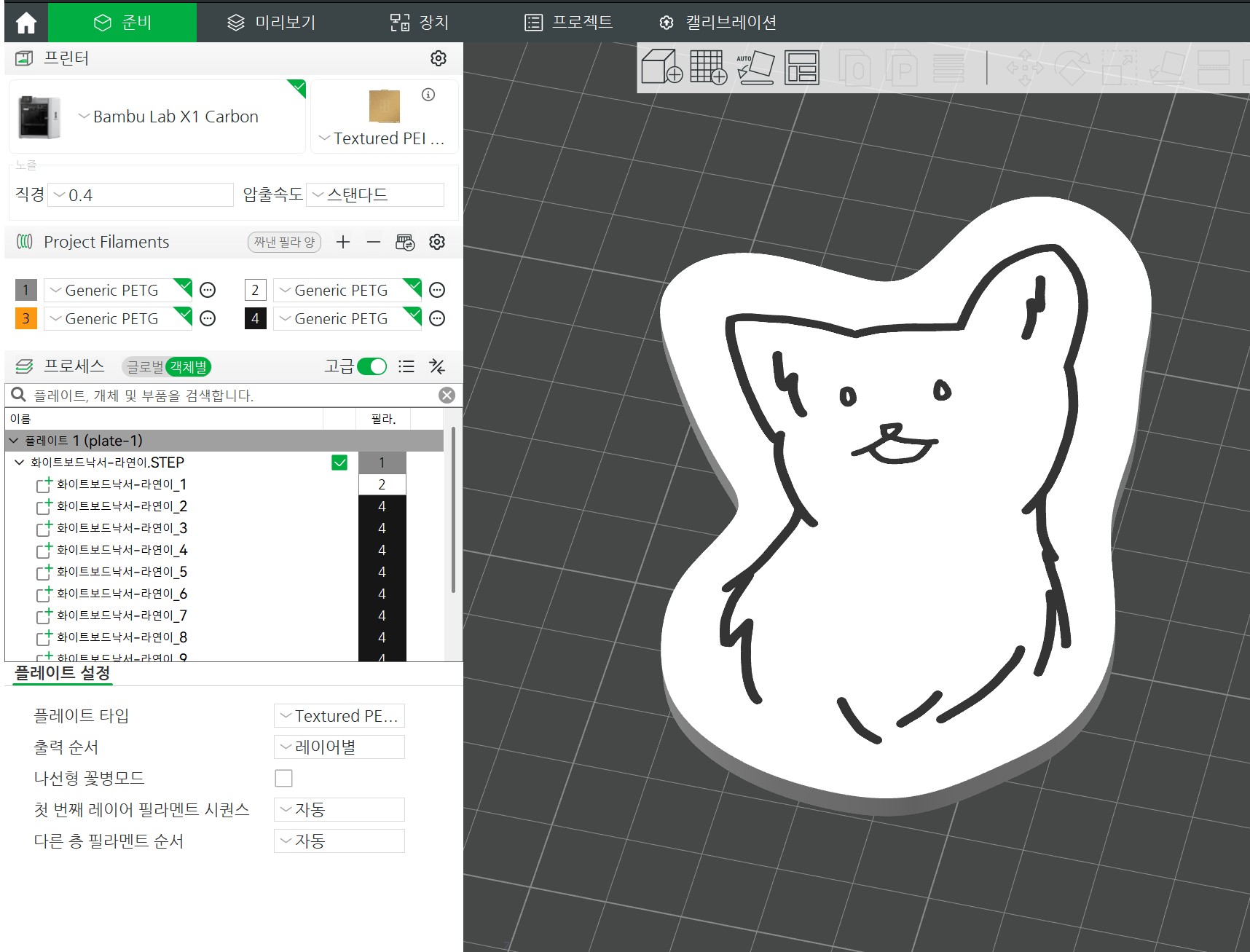Screen dimensions: 1250x952
Task: Click the object list vertical scrollbar
Action: click(x=453, y=510)
